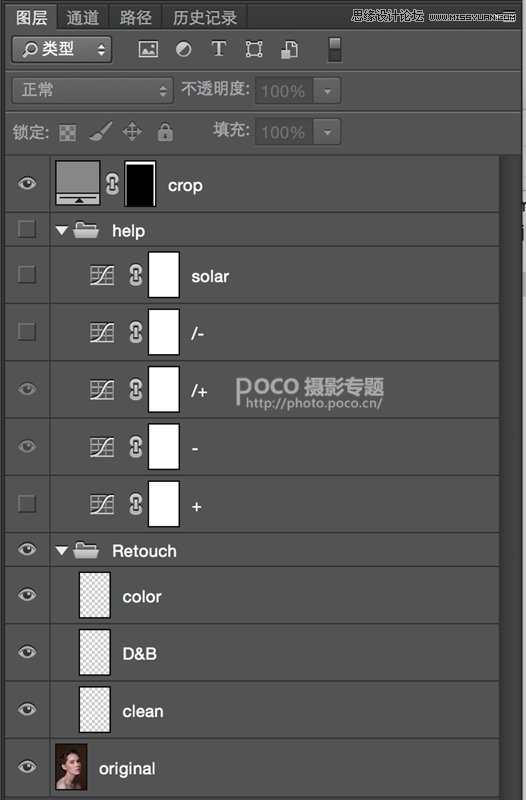The width and height of the screenshot is (526, 800).
Task: Click curves adjustment icon on - layer
Action: [x=102, y=447]
